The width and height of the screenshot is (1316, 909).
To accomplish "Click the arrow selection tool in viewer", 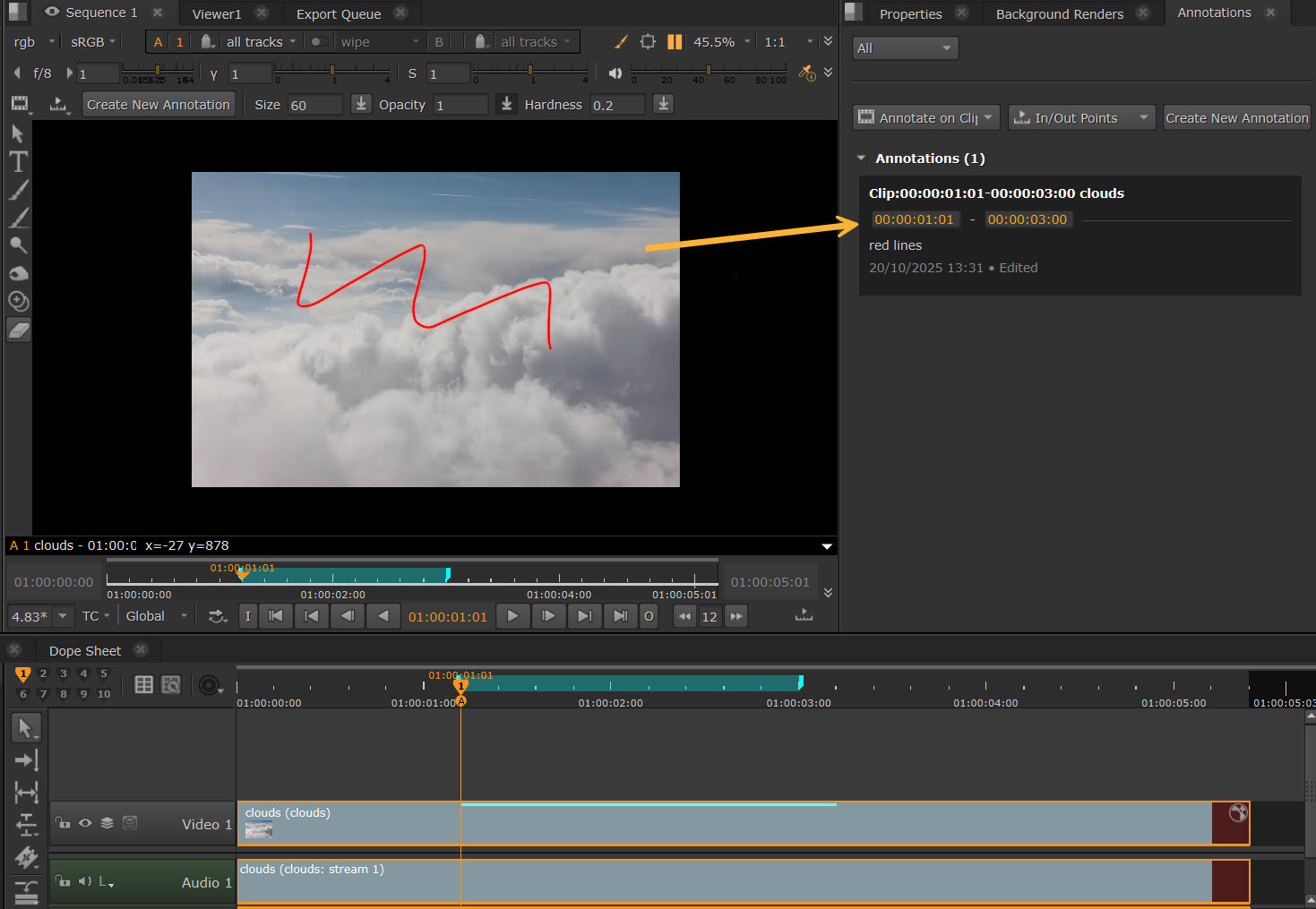I will tap(17, 133).
